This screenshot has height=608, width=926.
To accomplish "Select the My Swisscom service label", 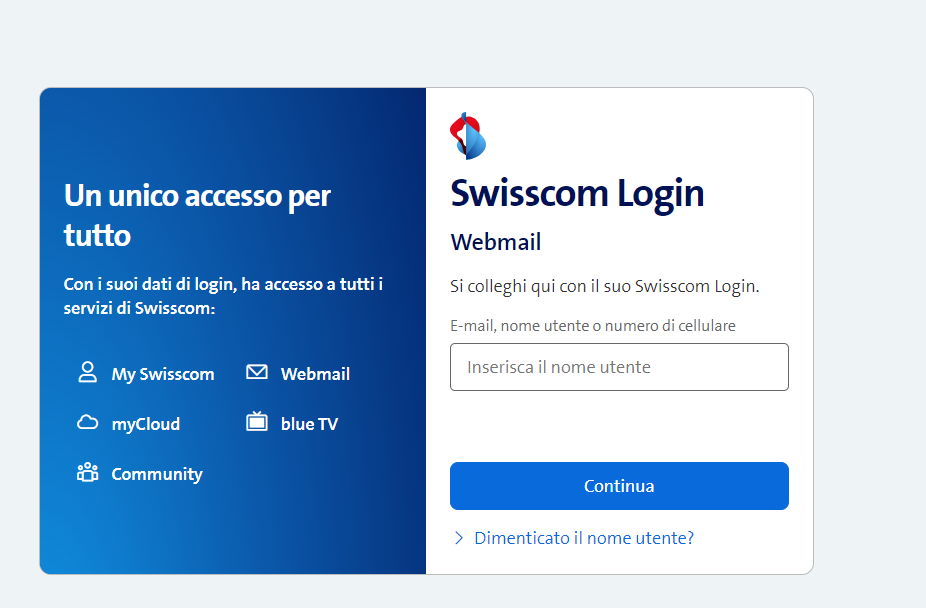I will (163, 374).
